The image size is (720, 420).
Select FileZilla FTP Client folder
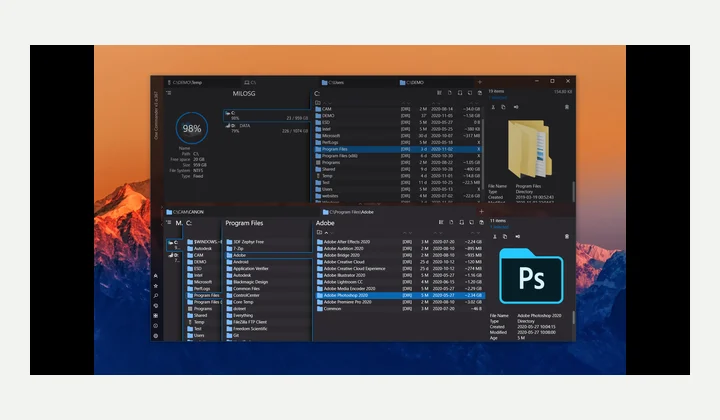click(x=268, y=322)
